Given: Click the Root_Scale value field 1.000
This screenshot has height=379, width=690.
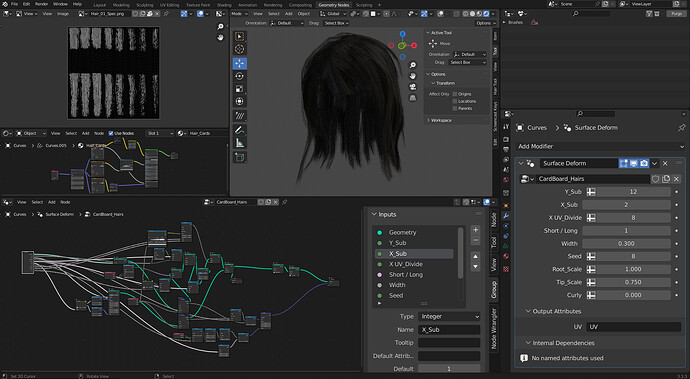Looking at the screenshot, I should pyautogui.click(x=633, y=269).
